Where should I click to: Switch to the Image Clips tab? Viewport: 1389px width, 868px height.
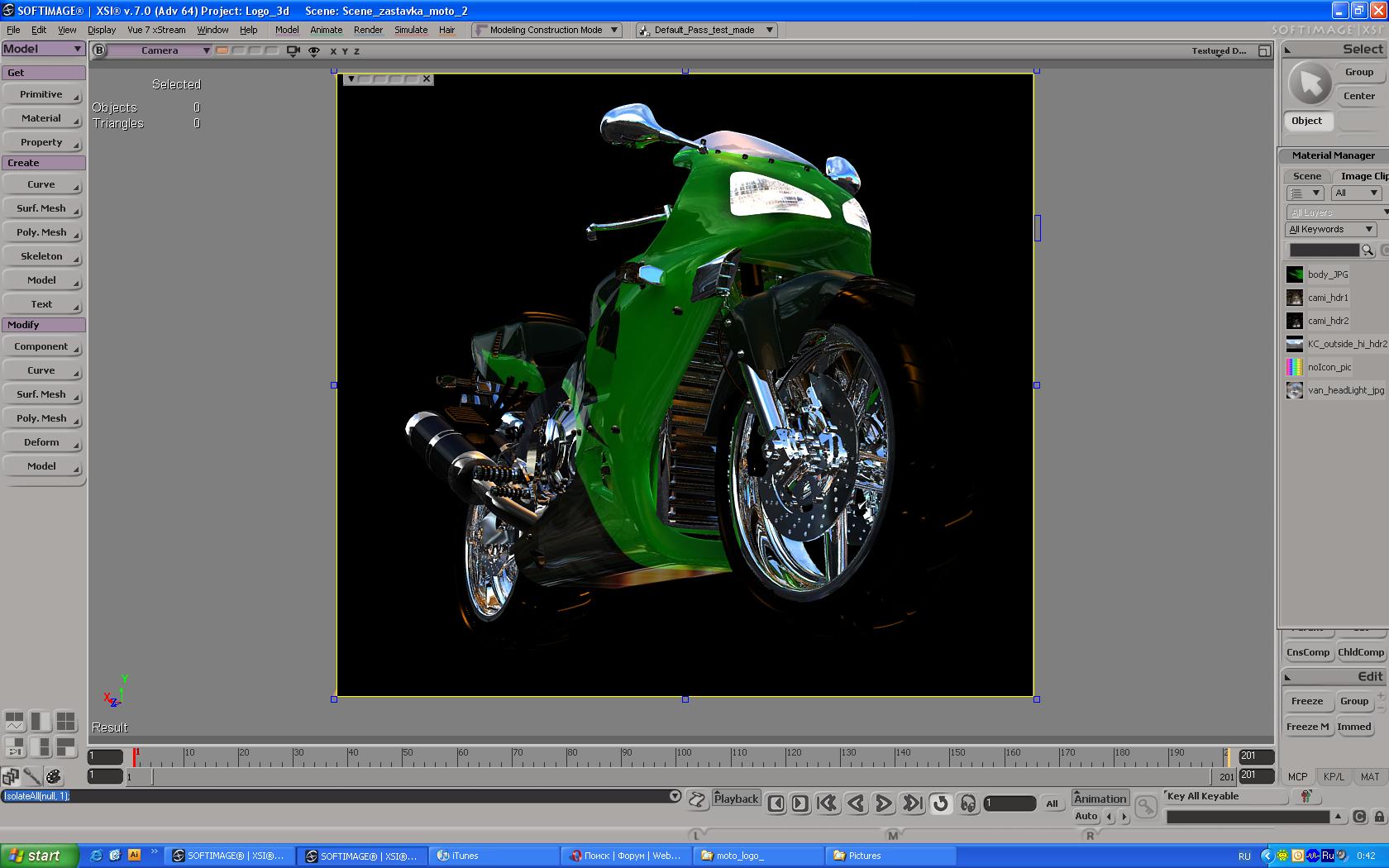pyautogui.click(x=1363, y=176)
